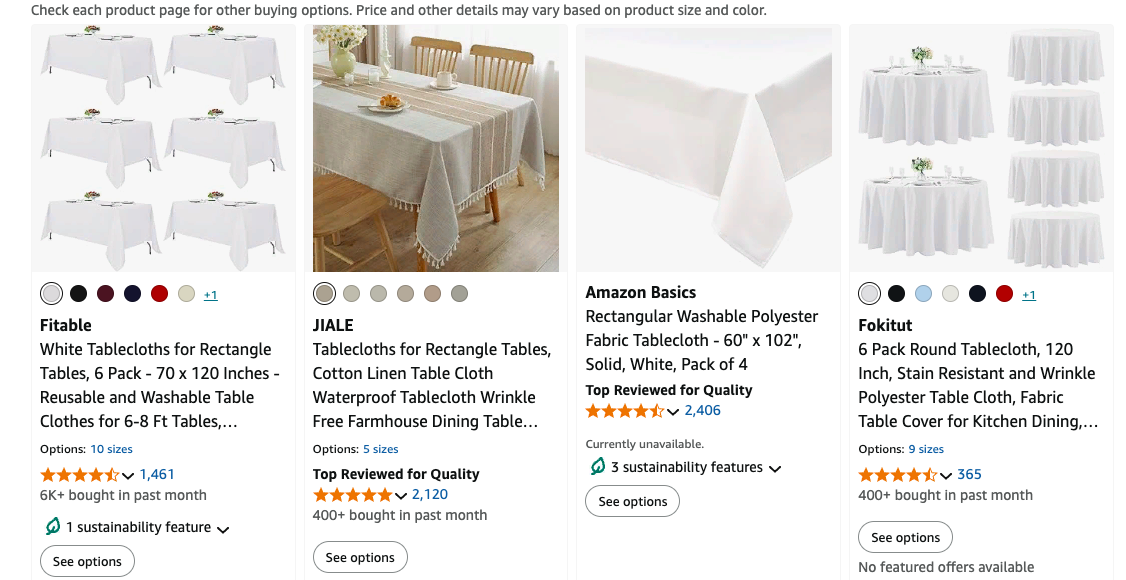Open the 2,120 reviews link for JIALE
This screenshot has height=580, width=1126.
click(430, 495)
